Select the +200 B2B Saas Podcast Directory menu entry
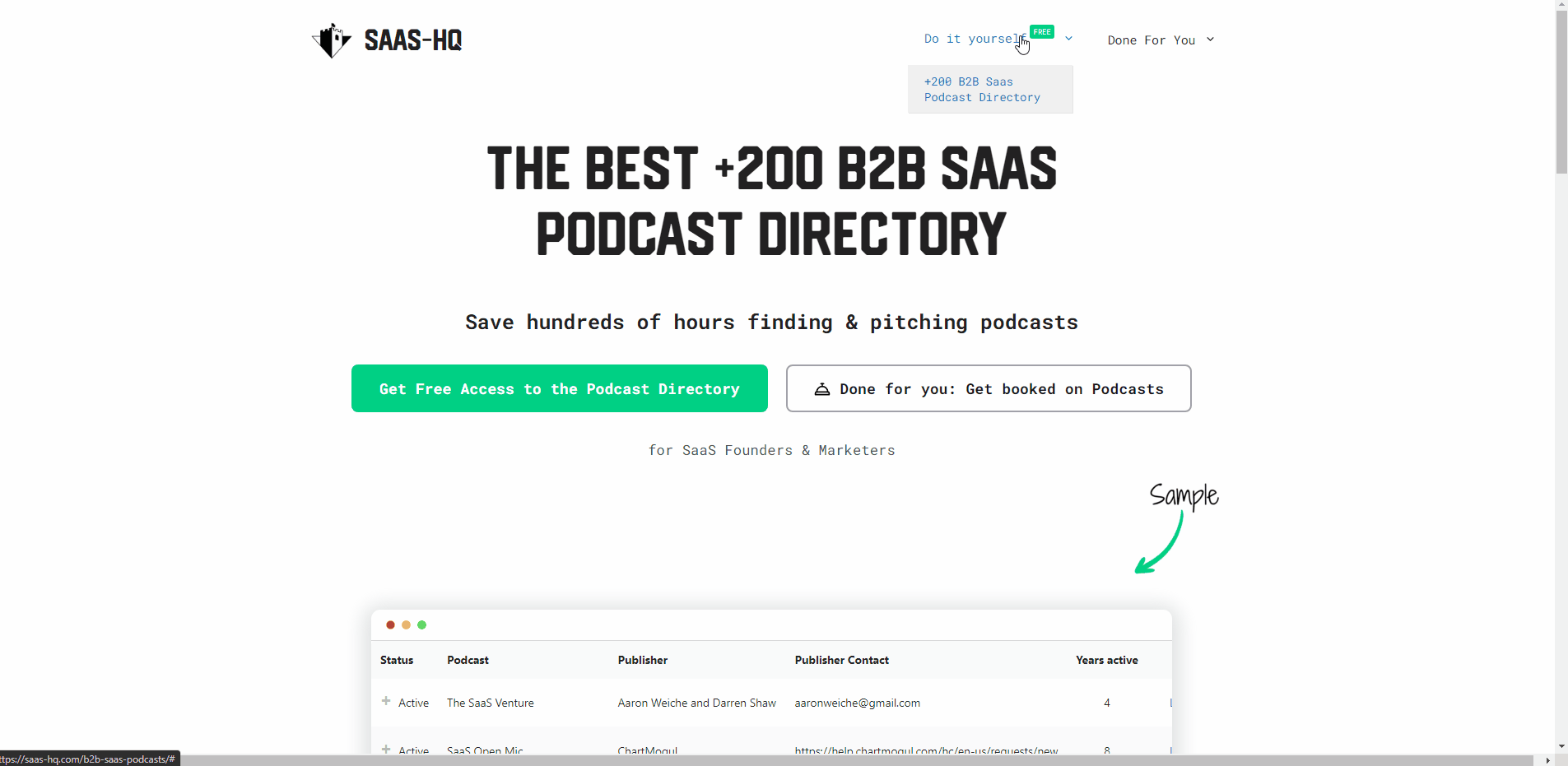The width and height of the screenshot is (1568, 766). coord(982,89)
